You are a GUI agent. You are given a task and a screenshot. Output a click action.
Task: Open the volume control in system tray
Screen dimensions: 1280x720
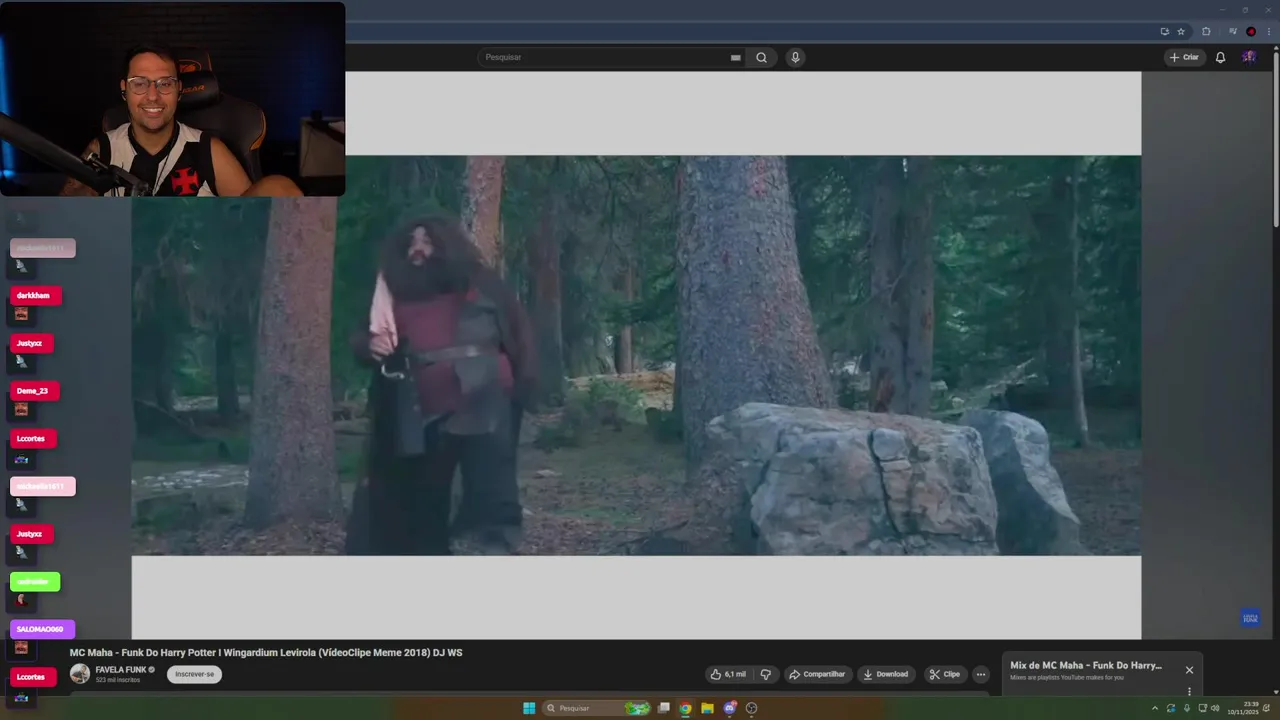click(1215, 708)
